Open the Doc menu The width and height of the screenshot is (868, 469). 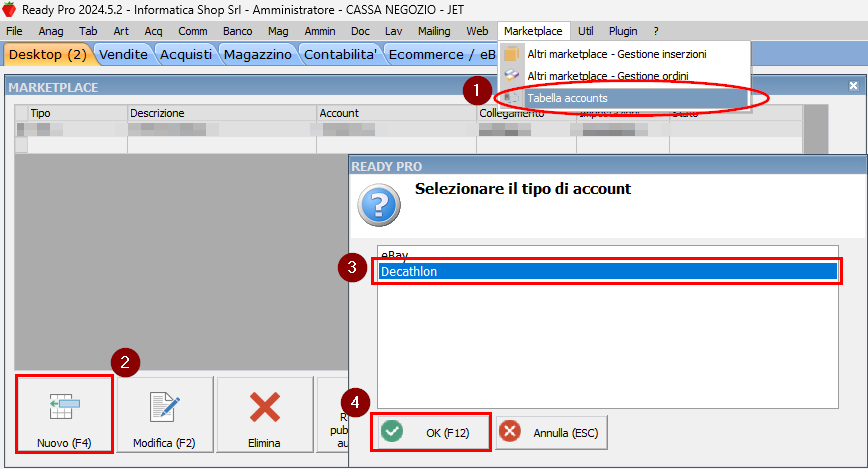[x=360, y=31]
